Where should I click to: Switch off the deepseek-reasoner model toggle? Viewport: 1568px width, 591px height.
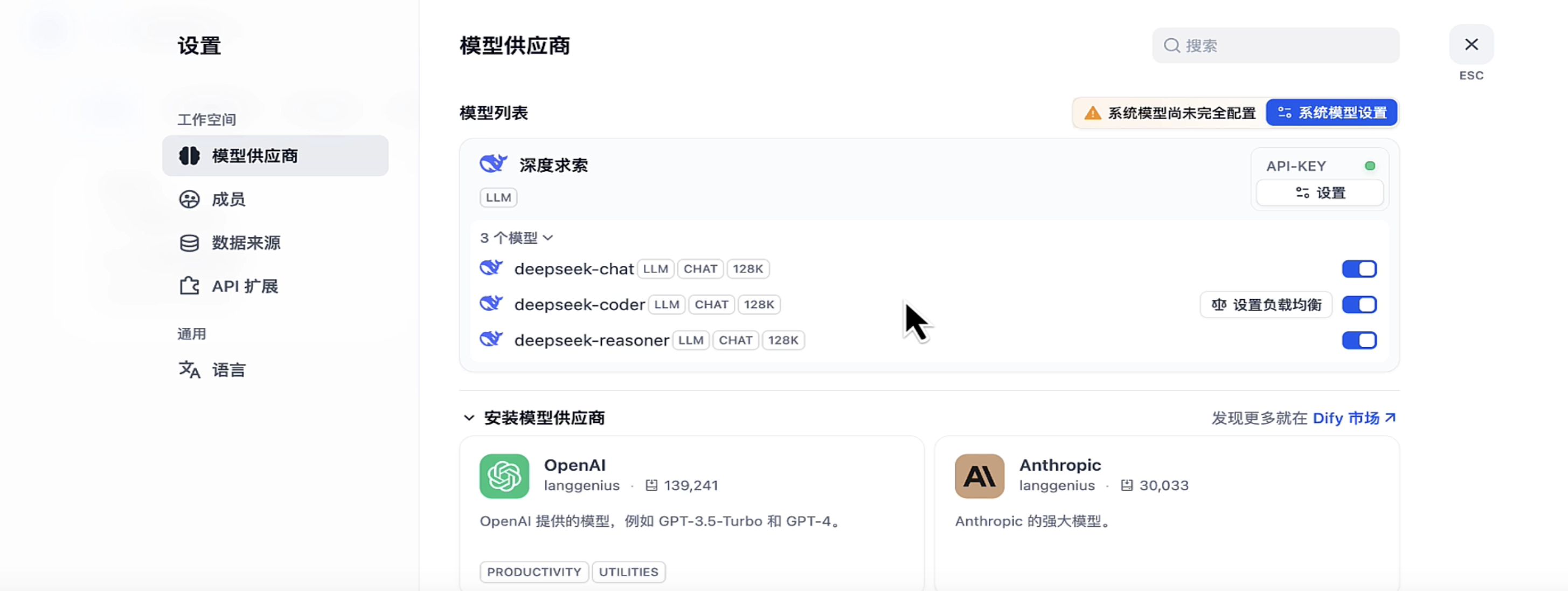point(1358,340)
